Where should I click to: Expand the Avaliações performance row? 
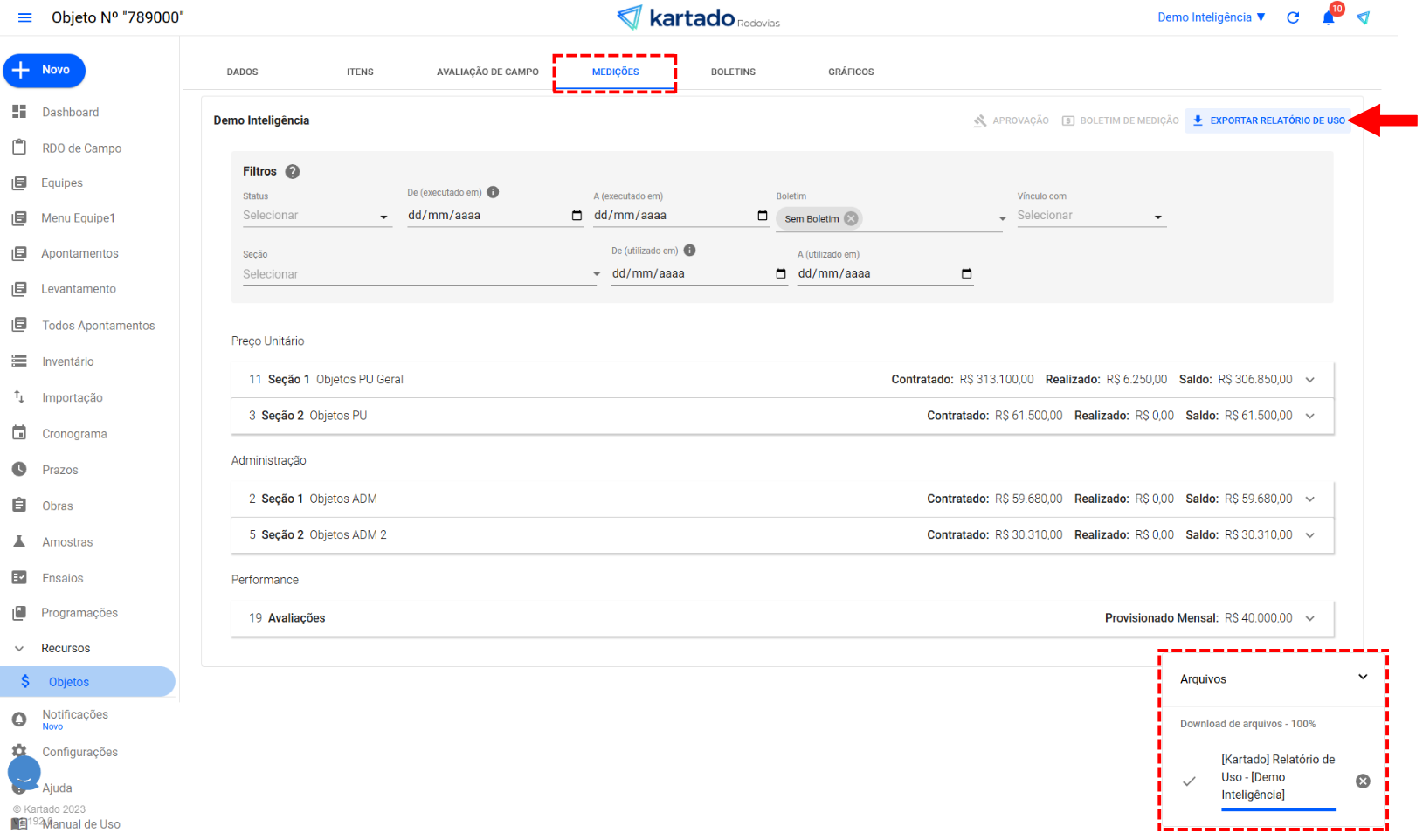tap(1309, 618)
